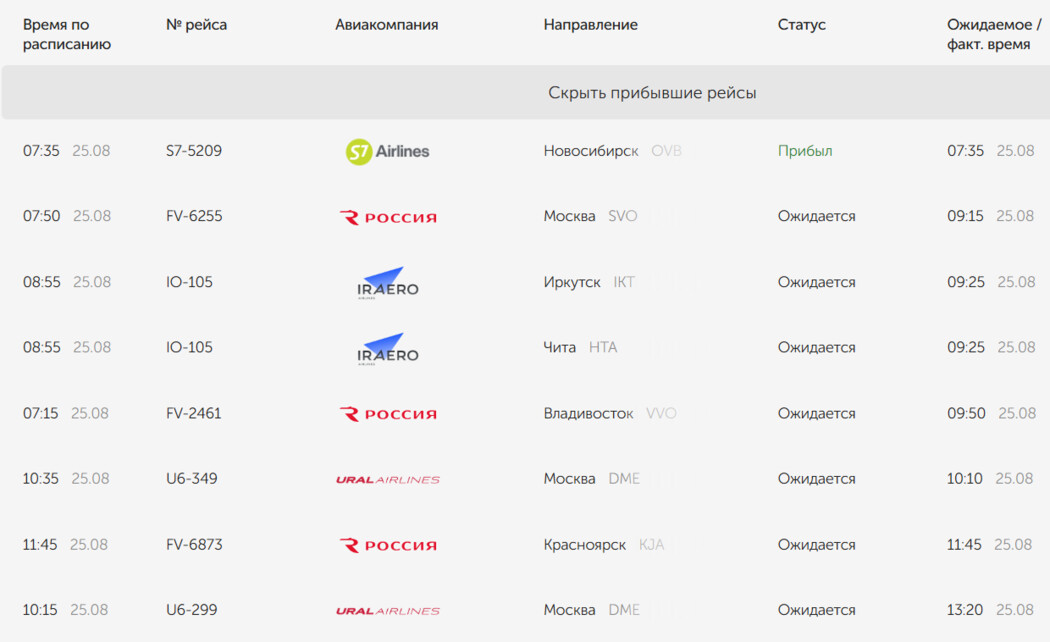Viewport: 1050px width, 642px height.
Task: Click Rossiya logo for flight FV-6873
Action: (387, 545)
